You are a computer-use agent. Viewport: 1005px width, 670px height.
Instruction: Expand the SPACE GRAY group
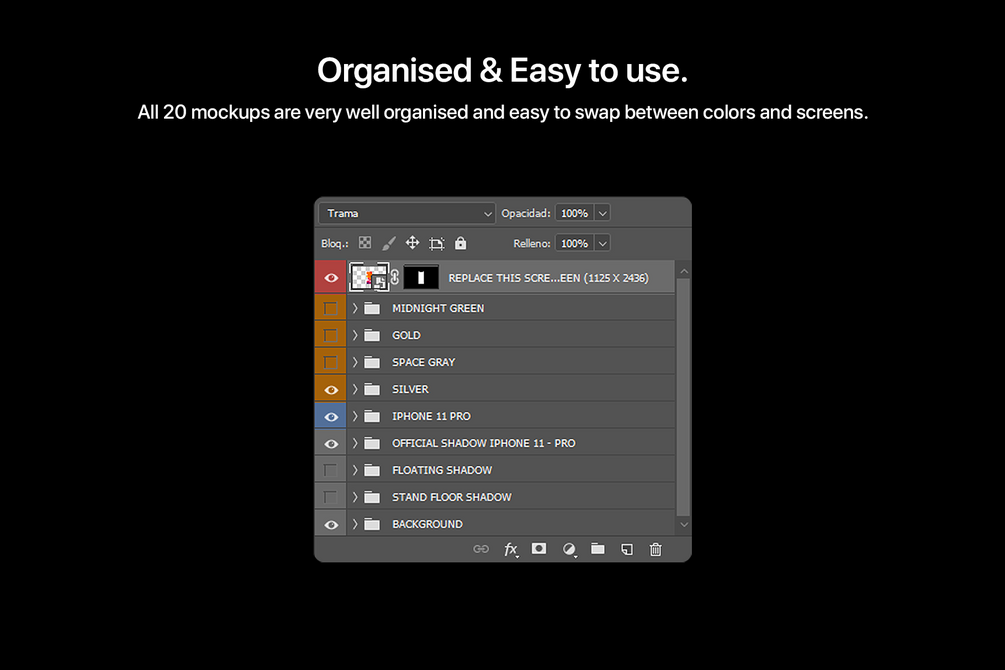[354, 362]
